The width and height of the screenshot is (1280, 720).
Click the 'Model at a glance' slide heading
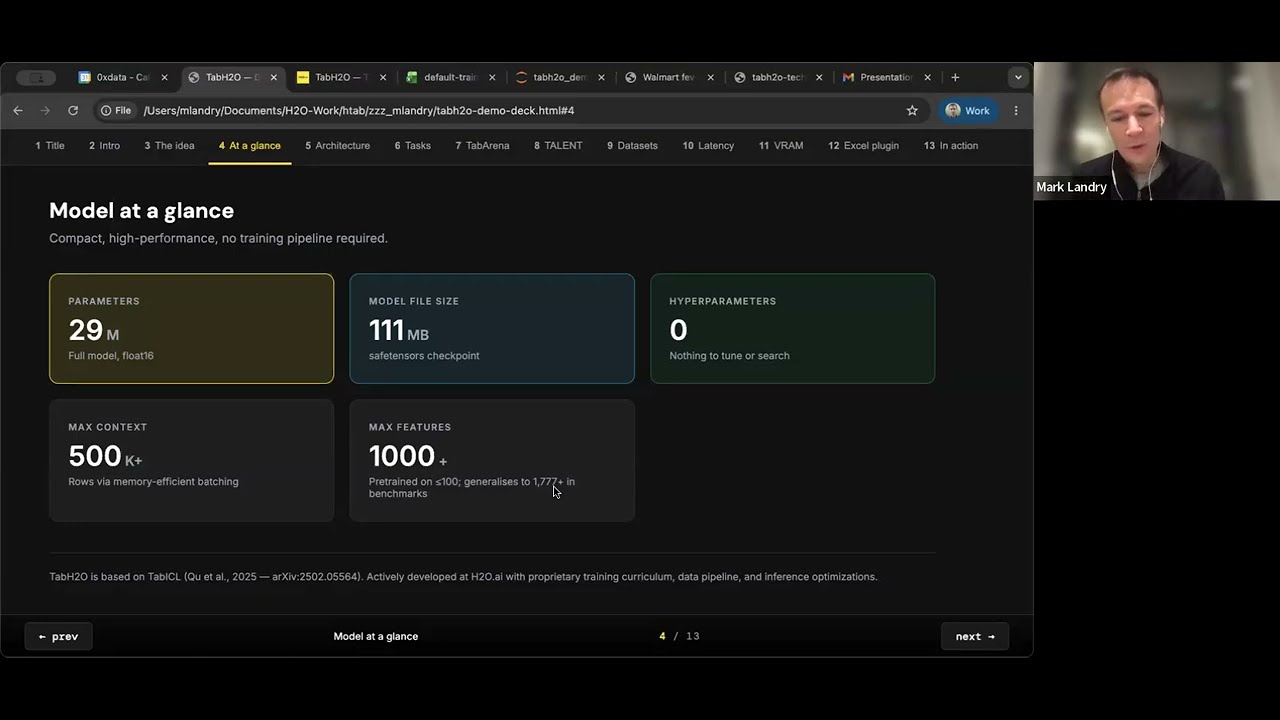141,210
